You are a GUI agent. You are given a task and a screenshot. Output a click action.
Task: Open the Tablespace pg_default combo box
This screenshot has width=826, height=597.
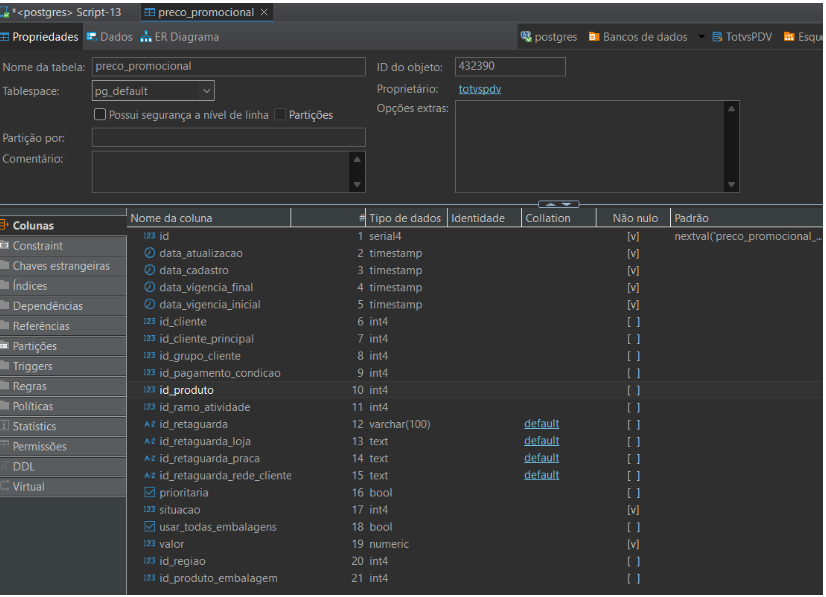pyautogui.click(x=153, y=91)
